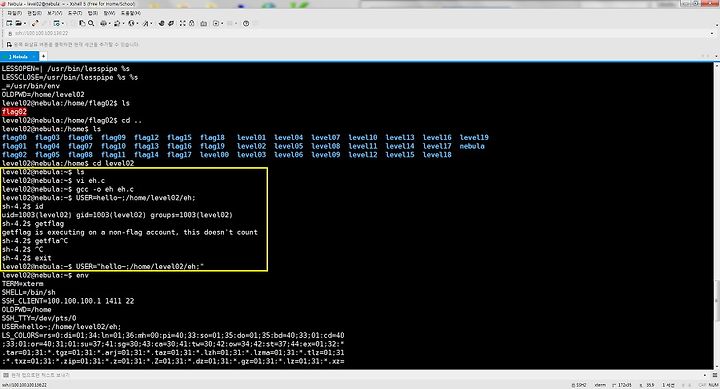Click the Find magnifier icon in toolbar
Screen dimensions: 720x389
click(91, 23)
